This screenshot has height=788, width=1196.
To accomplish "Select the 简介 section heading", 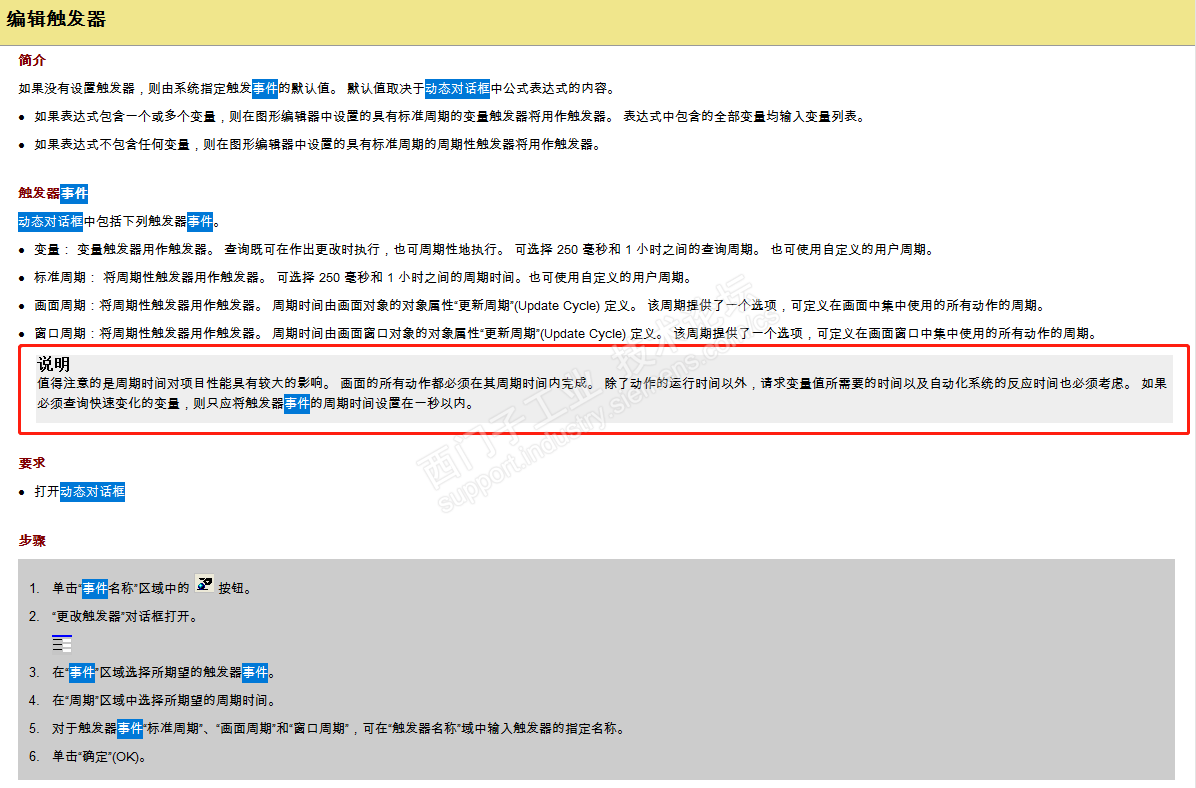I will (x=32, y=60).
